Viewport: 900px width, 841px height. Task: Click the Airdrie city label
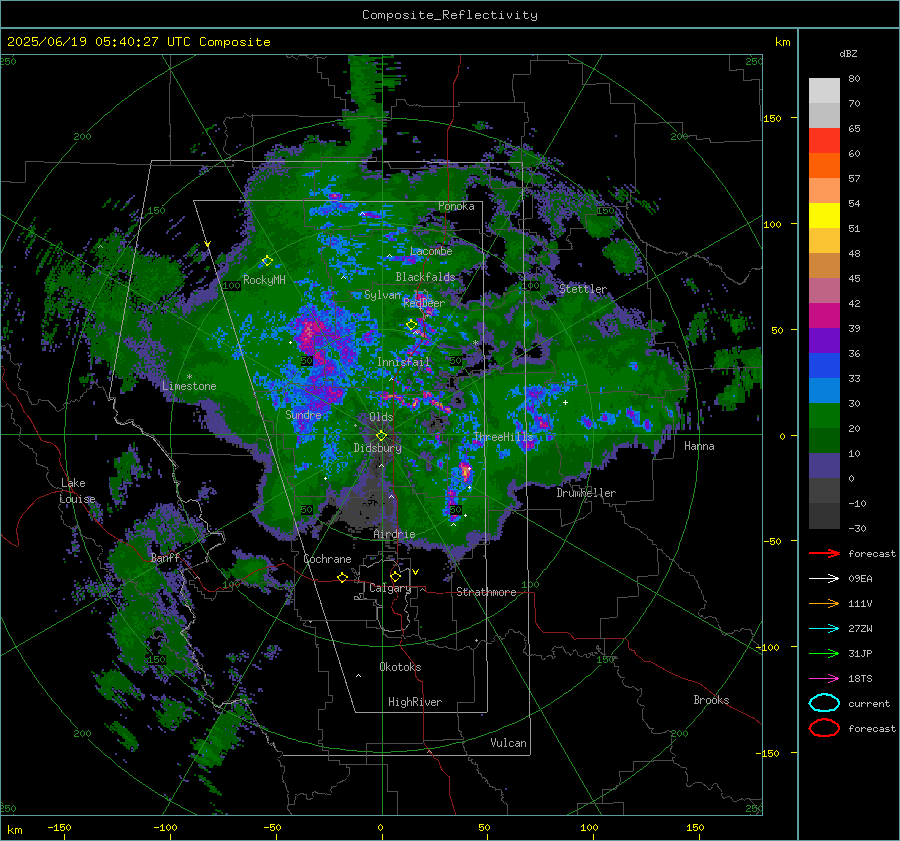coord(394,534)
